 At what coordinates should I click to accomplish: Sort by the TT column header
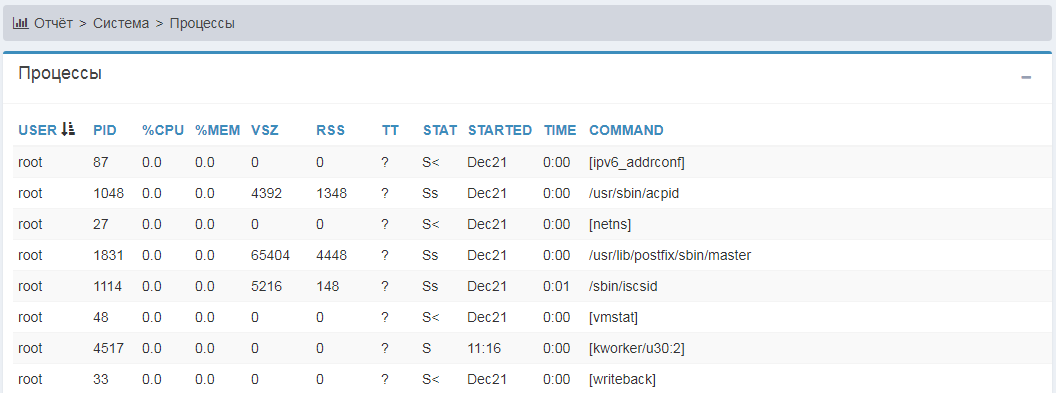click(x=390, y=130)
